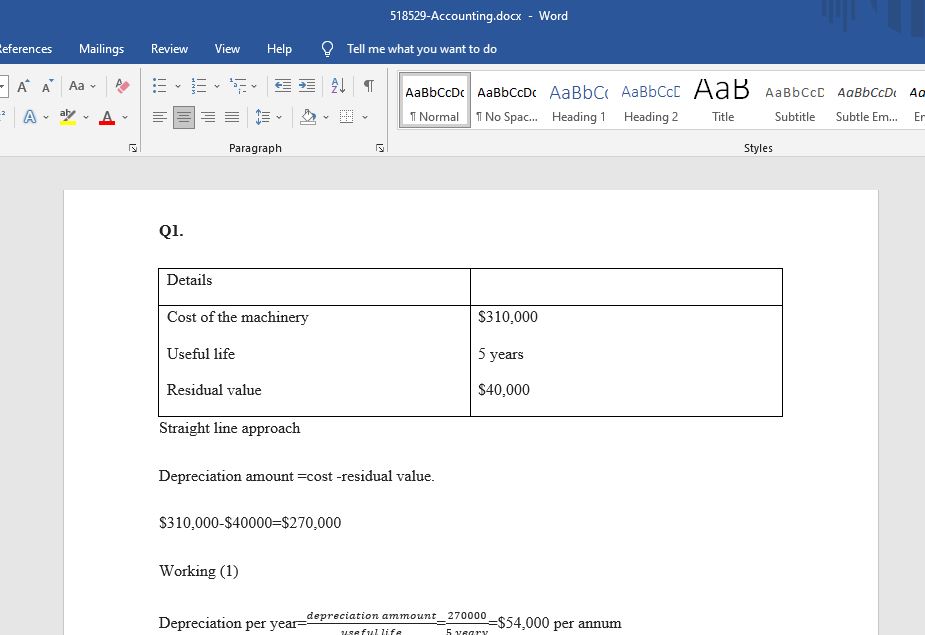925x635 pixels.
Task: Increase paragraph indent
Action: tap(307, 86)
